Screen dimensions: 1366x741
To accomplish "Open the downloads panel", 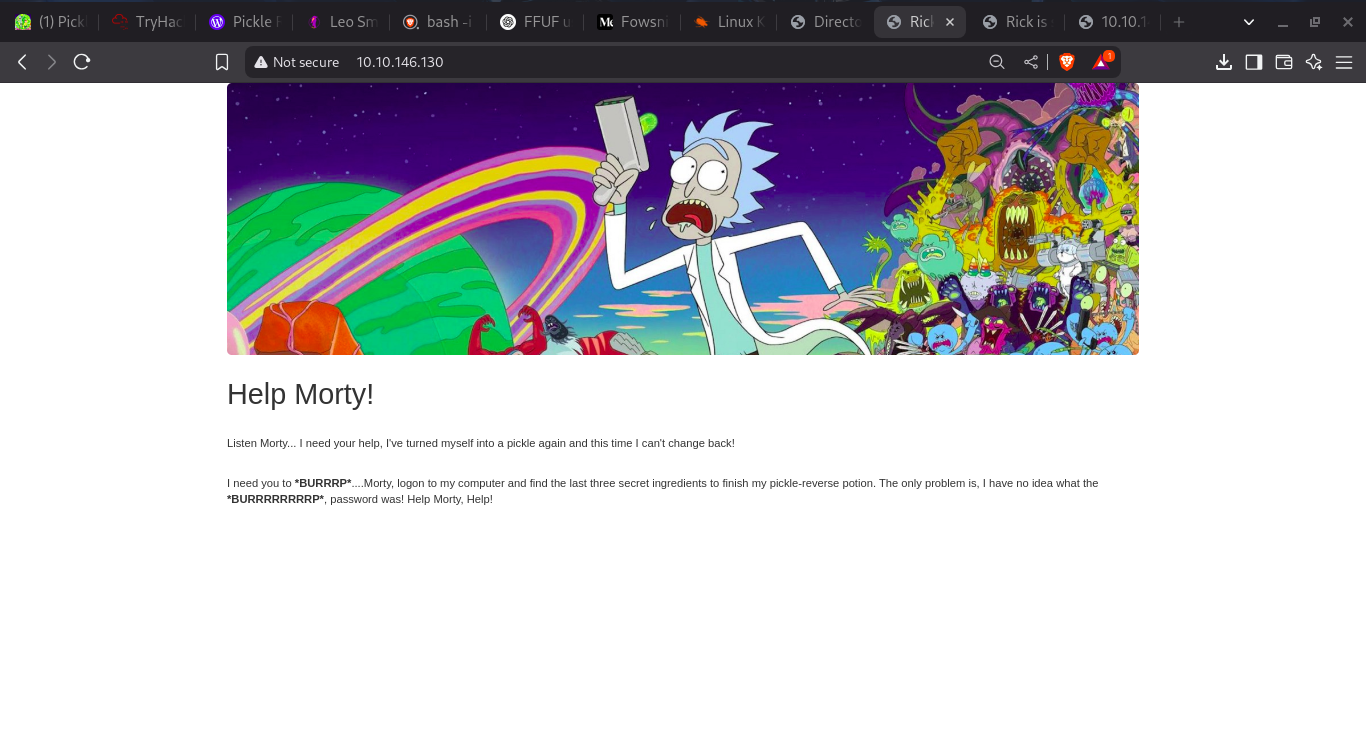I will (x=1223, y=62).
